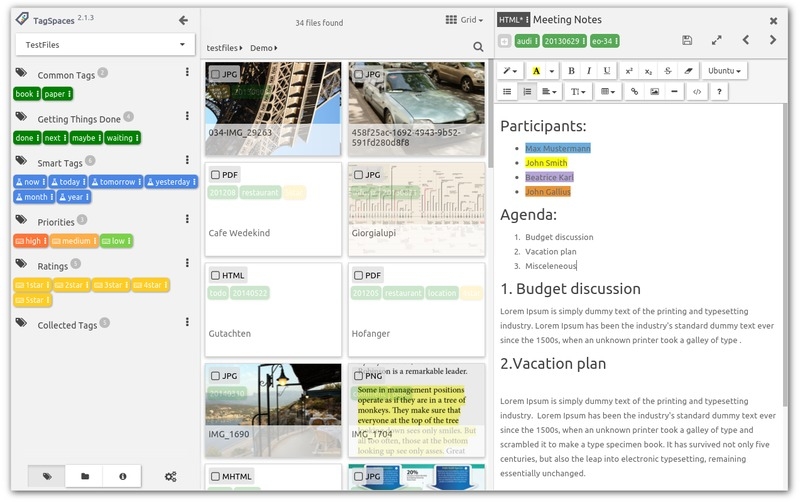Click the book tag

[x=27, y=94]
